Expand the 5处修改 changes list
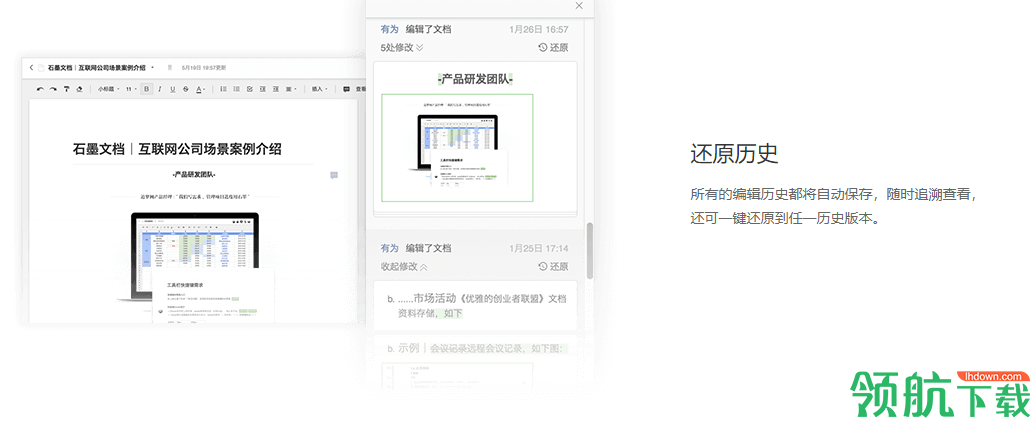 [402, 47]
